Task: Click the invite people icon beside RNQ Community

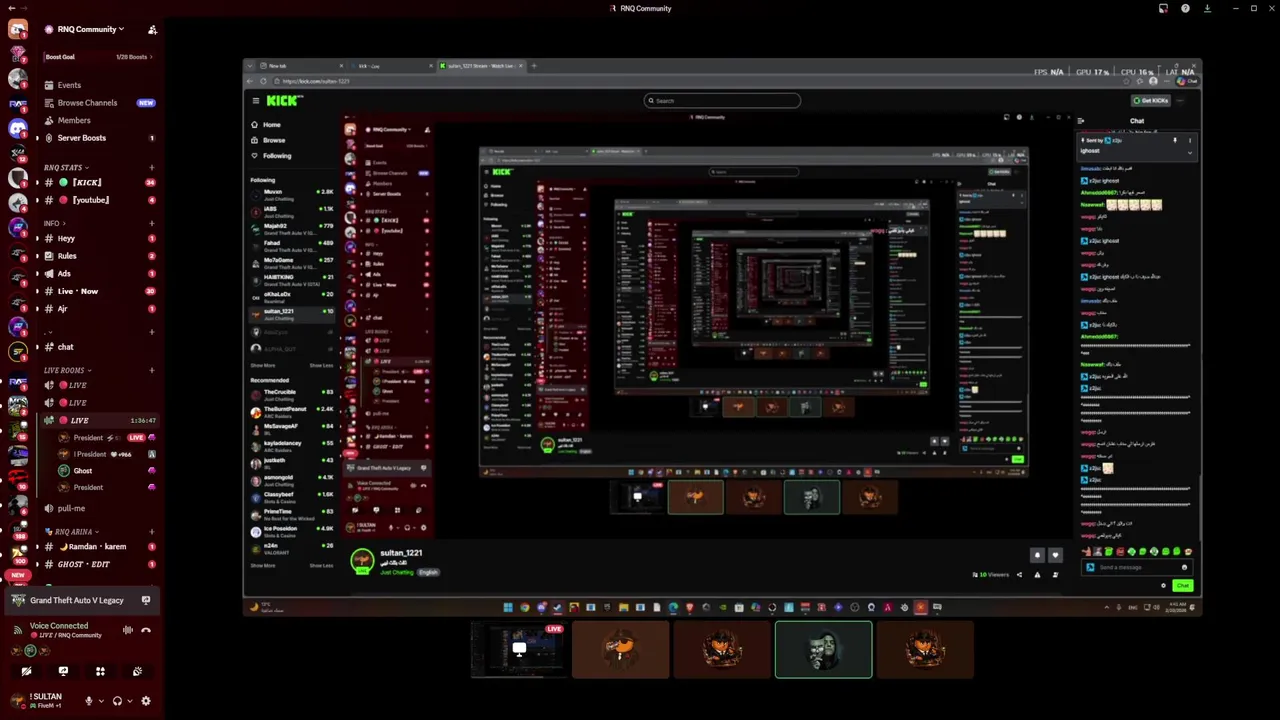Action: (152, 30)
